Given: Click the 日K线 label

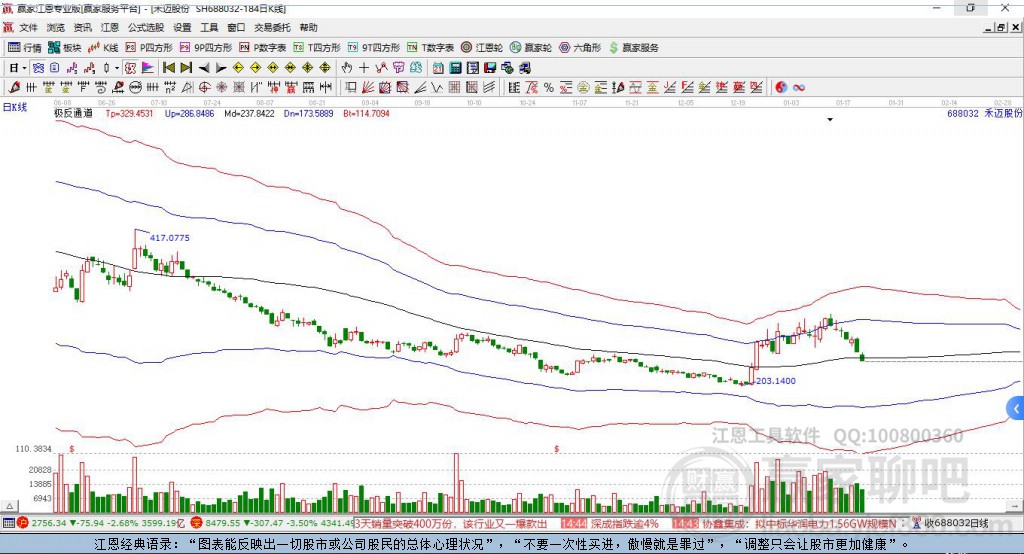Looking at the screenshot, I should [15, 107].
